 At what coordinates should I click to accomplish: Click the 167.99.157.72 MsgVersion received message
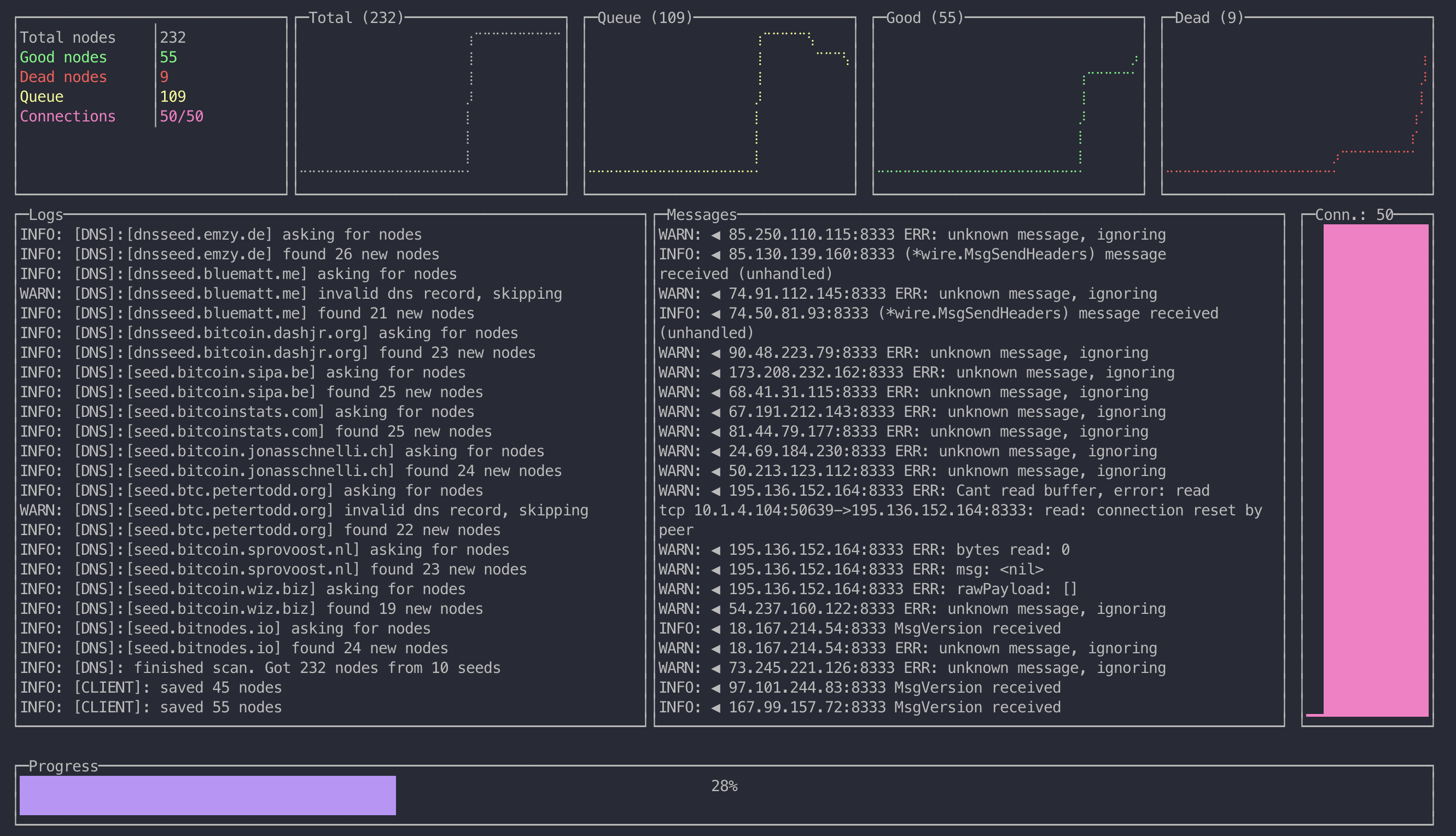[x=859, y=707]
